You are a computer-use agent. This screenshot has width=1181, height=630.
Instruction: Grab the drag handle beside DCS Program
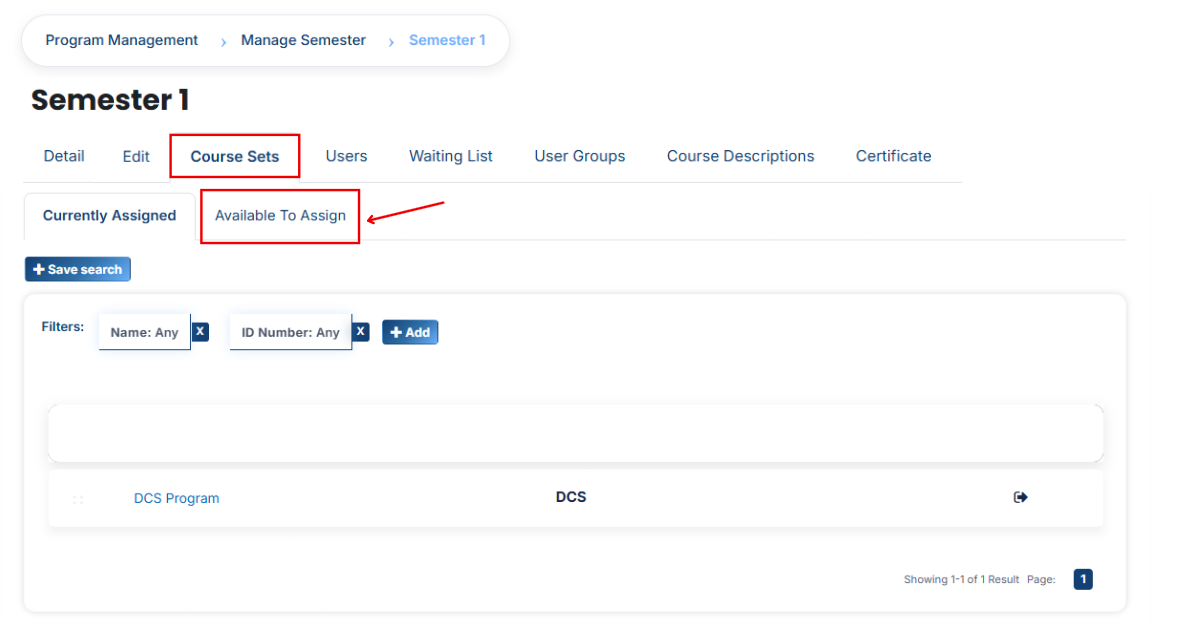pyautogui.click(x=78, y=499)
